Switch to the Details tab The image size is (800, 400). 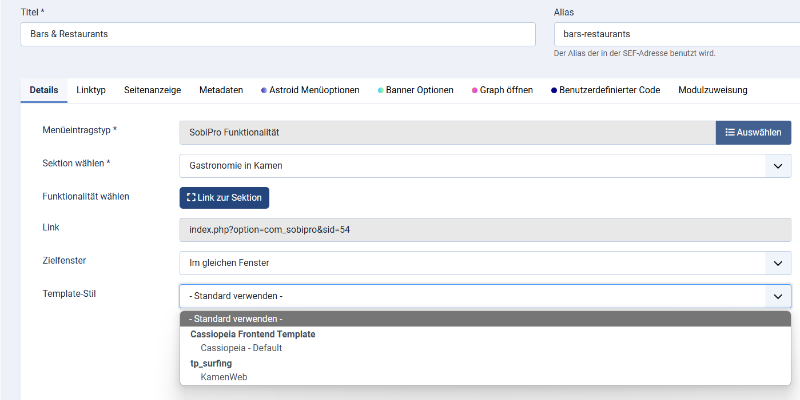click(43, 90)
